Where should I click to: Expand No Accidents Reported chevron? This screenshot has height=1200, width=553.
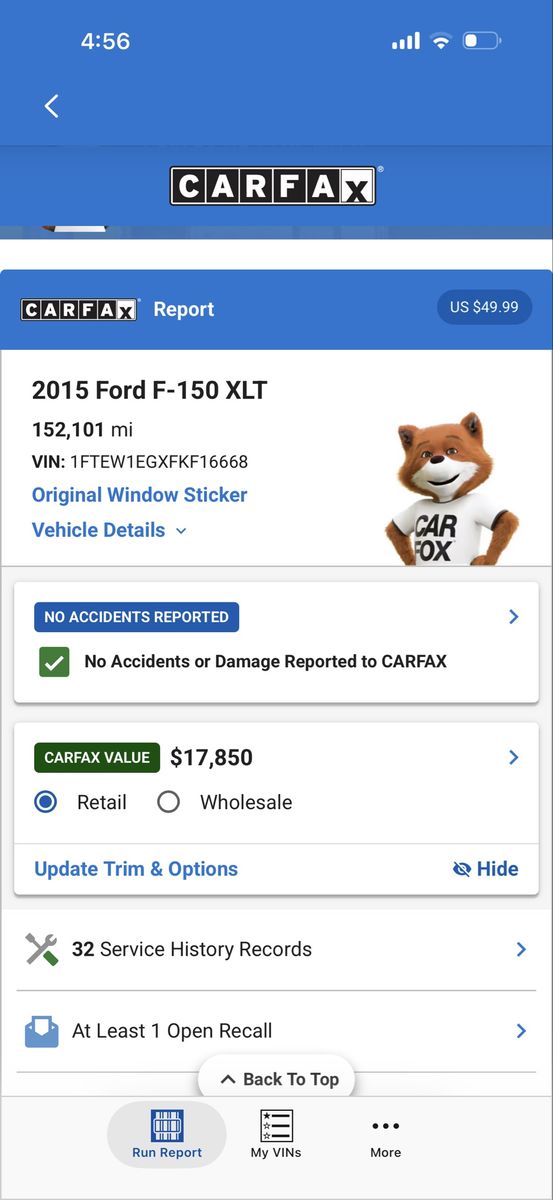pyautogui.click(x=514, y=617)
